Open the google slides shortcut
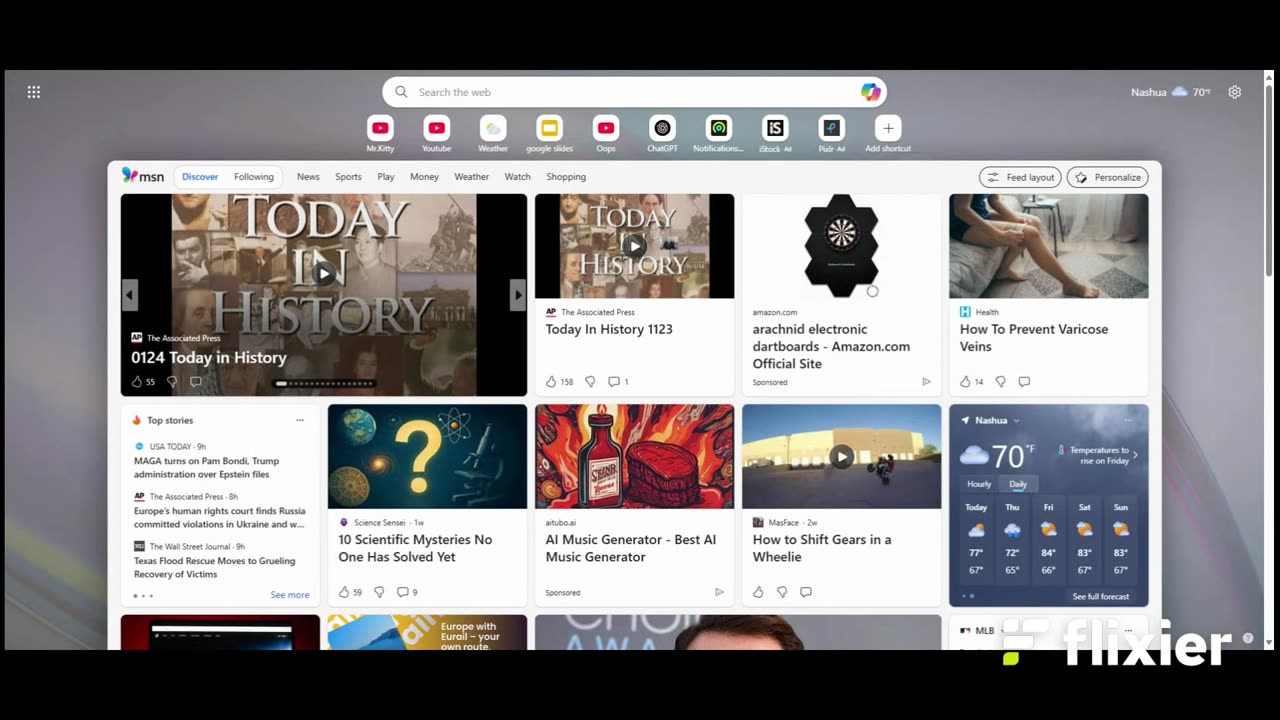1280x720 pixels. pos(549,128)
